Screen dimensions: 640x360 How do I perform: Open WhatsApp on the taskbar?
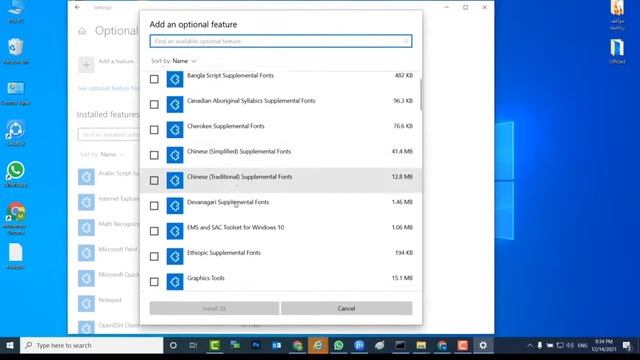[x=338, y=345]
